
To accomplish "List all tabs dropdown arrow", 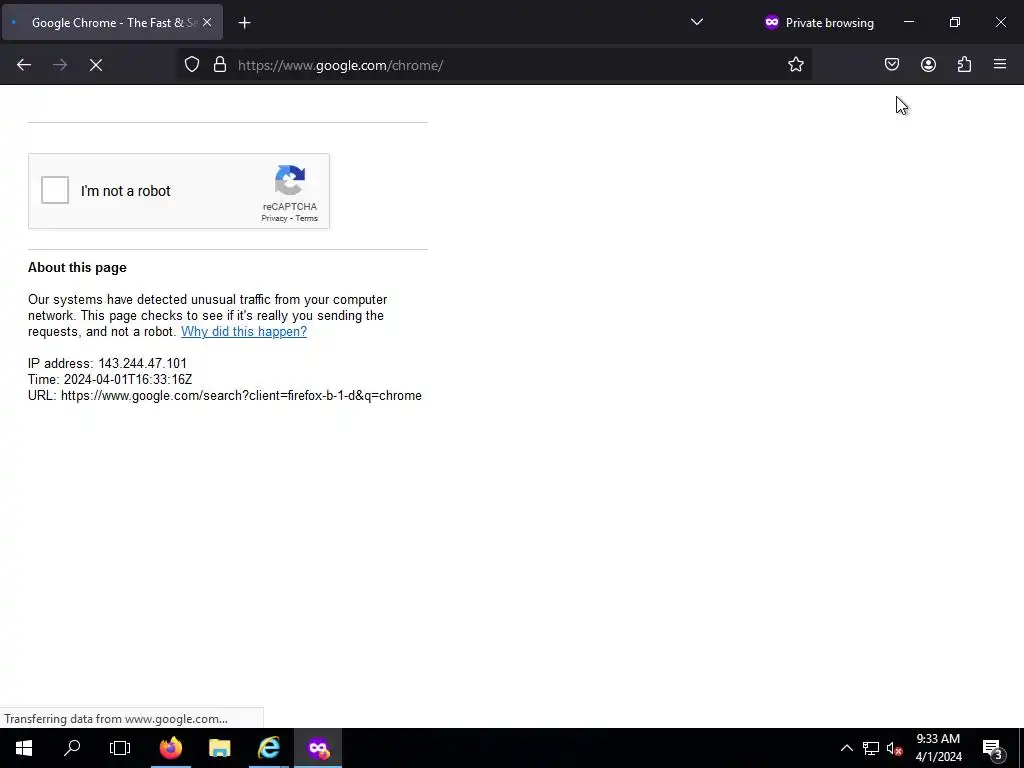I will pos(697,22).
